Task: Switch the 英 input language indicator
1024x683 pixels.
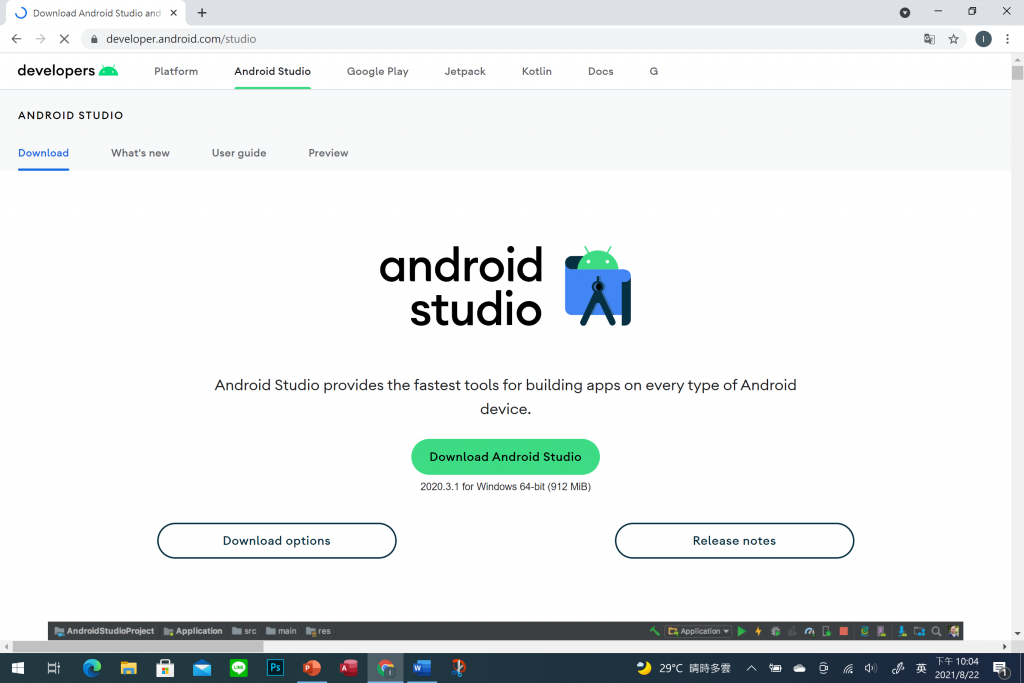Action: 921,668
